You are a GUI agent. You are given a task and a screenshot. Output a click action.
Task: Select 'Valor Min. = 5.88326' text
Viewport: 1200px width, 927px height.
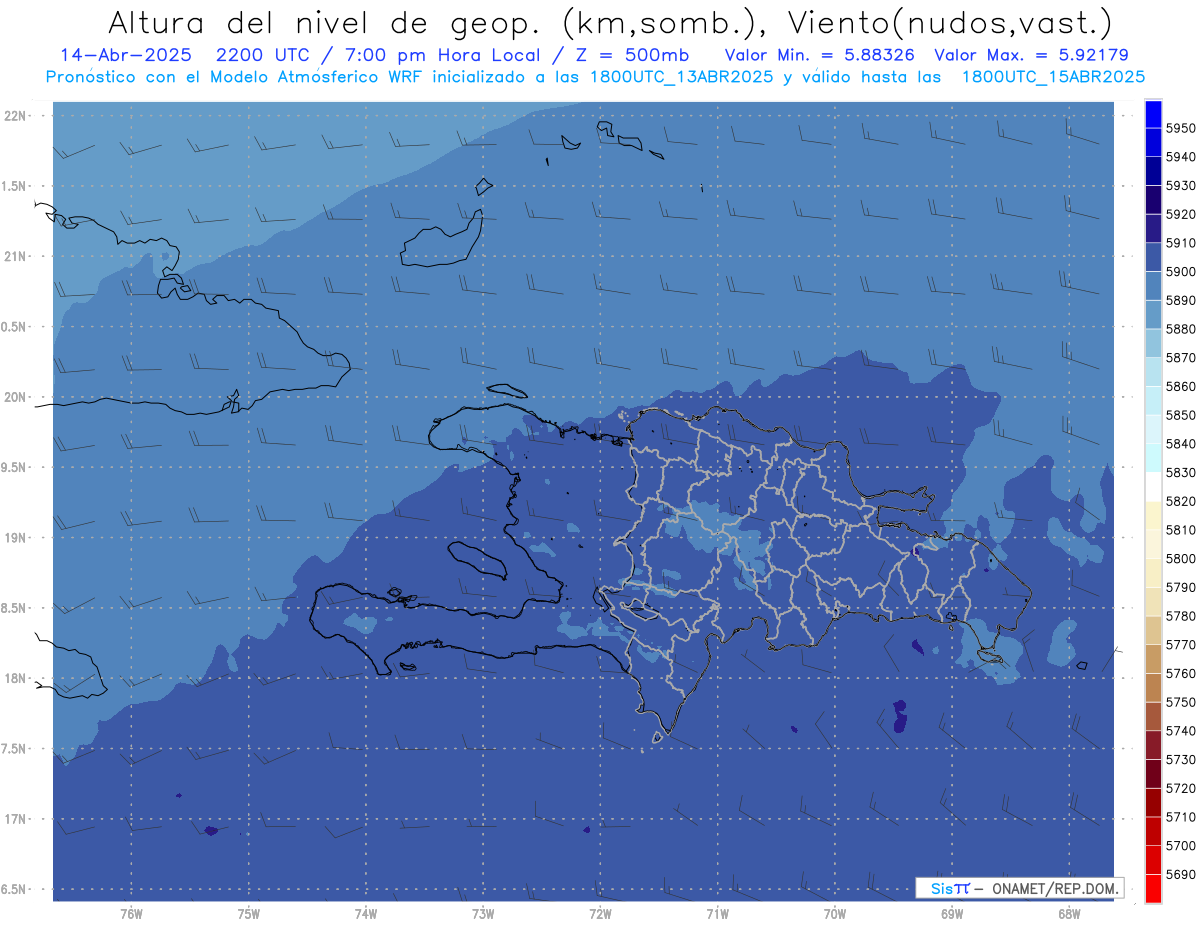[x=819, y=55]
